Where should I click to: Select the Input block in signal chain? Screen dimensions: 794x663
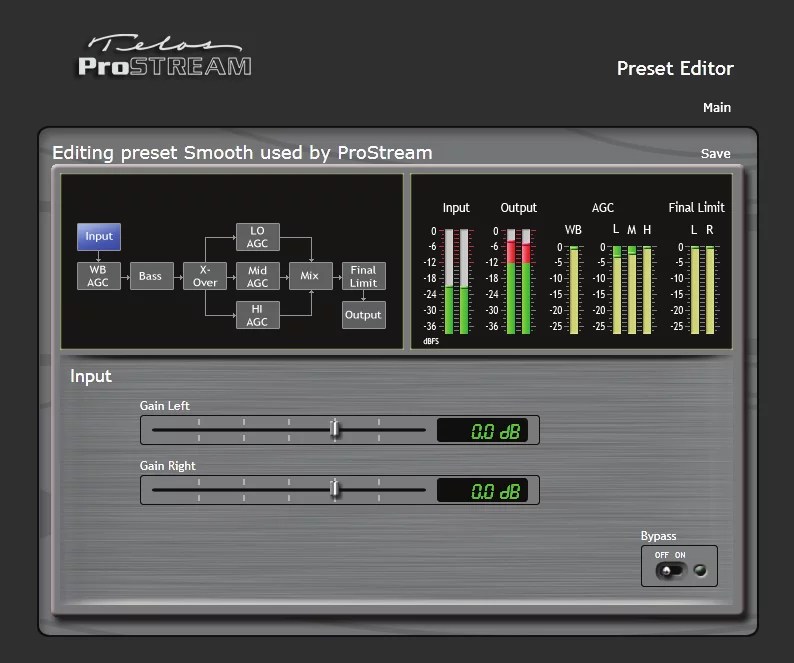click(x=99, y=237)
